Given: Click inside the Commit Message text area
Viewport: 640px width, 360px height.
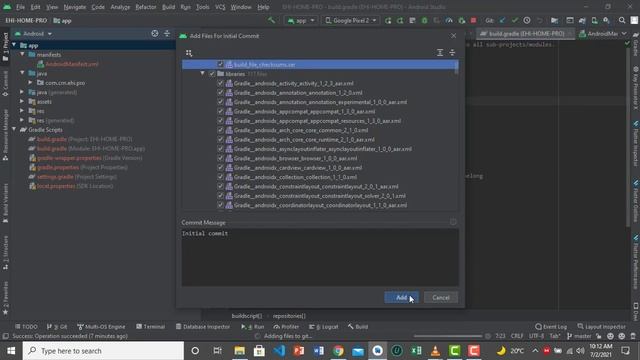Looking at the screenshot, I should (x=320, y=258).
